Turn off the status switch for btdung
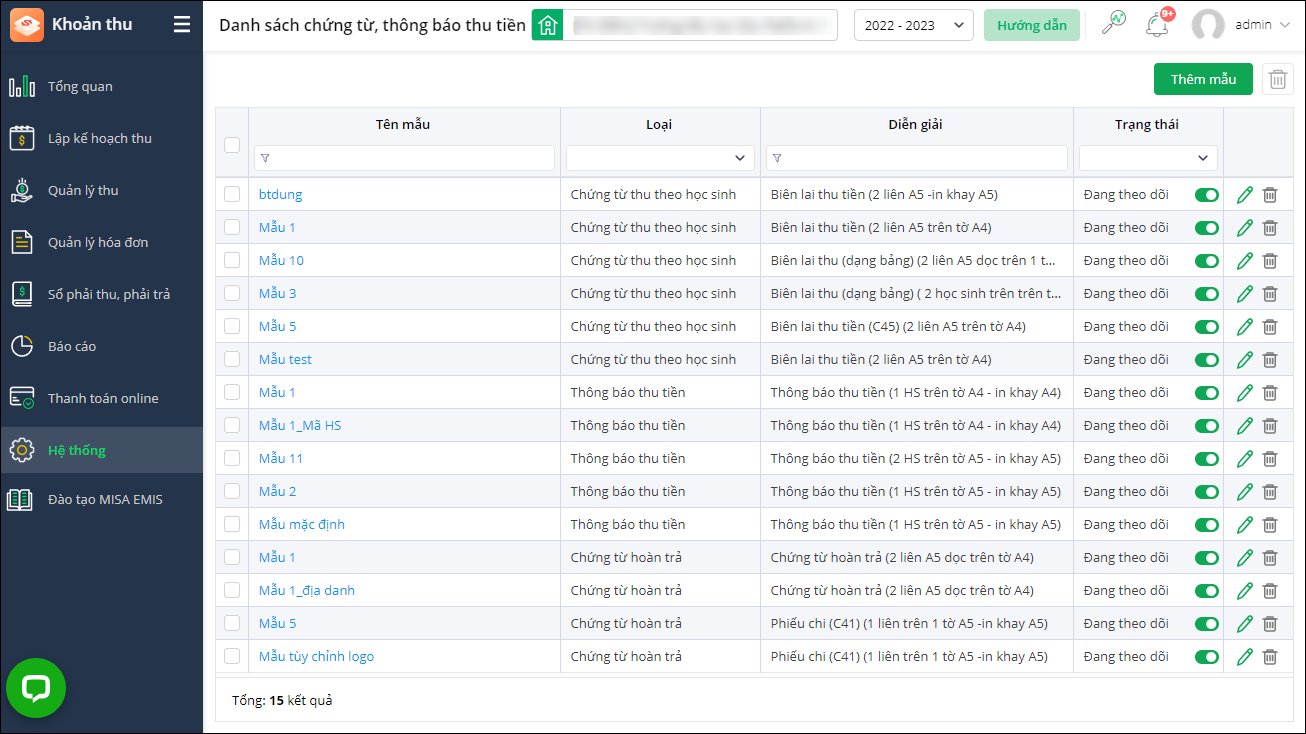This screenshot has width=1306, height=734. coord(1207,195)
